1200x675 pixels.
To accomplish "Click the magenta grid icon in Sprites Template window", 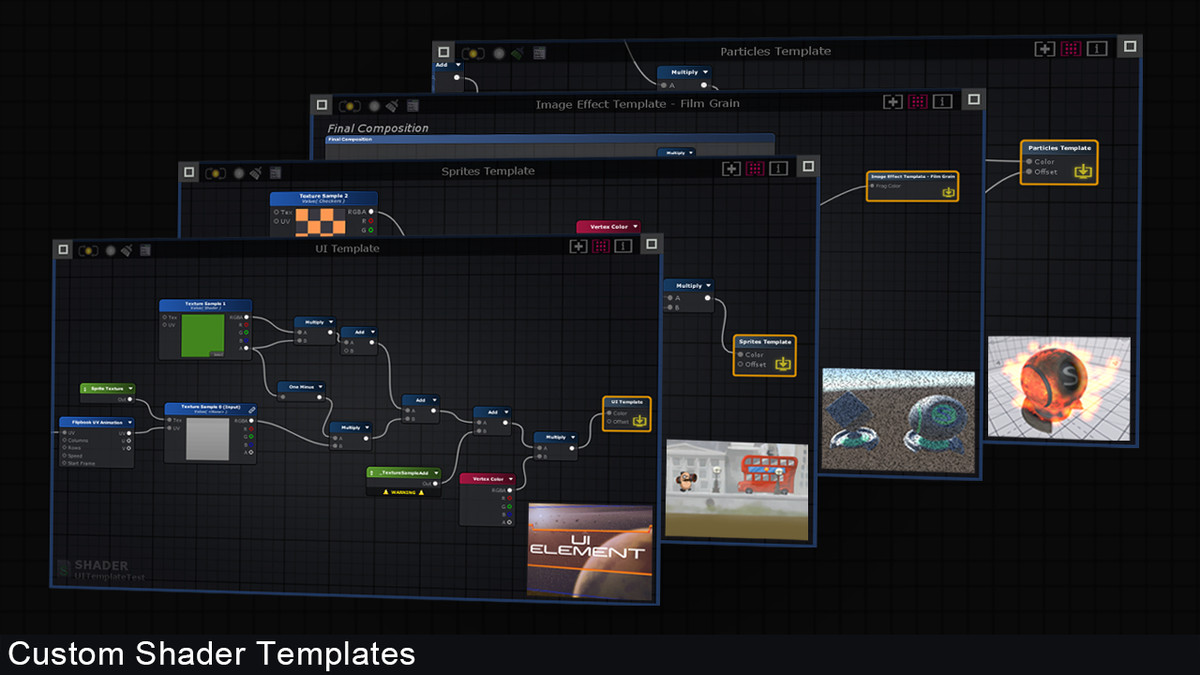I will (755, 168).
